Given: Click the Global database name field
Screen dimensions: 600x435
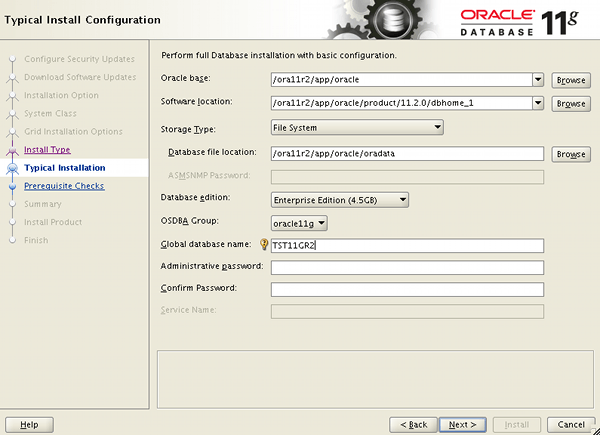Looking at the screenshot, I should click(x=407, y=246).
